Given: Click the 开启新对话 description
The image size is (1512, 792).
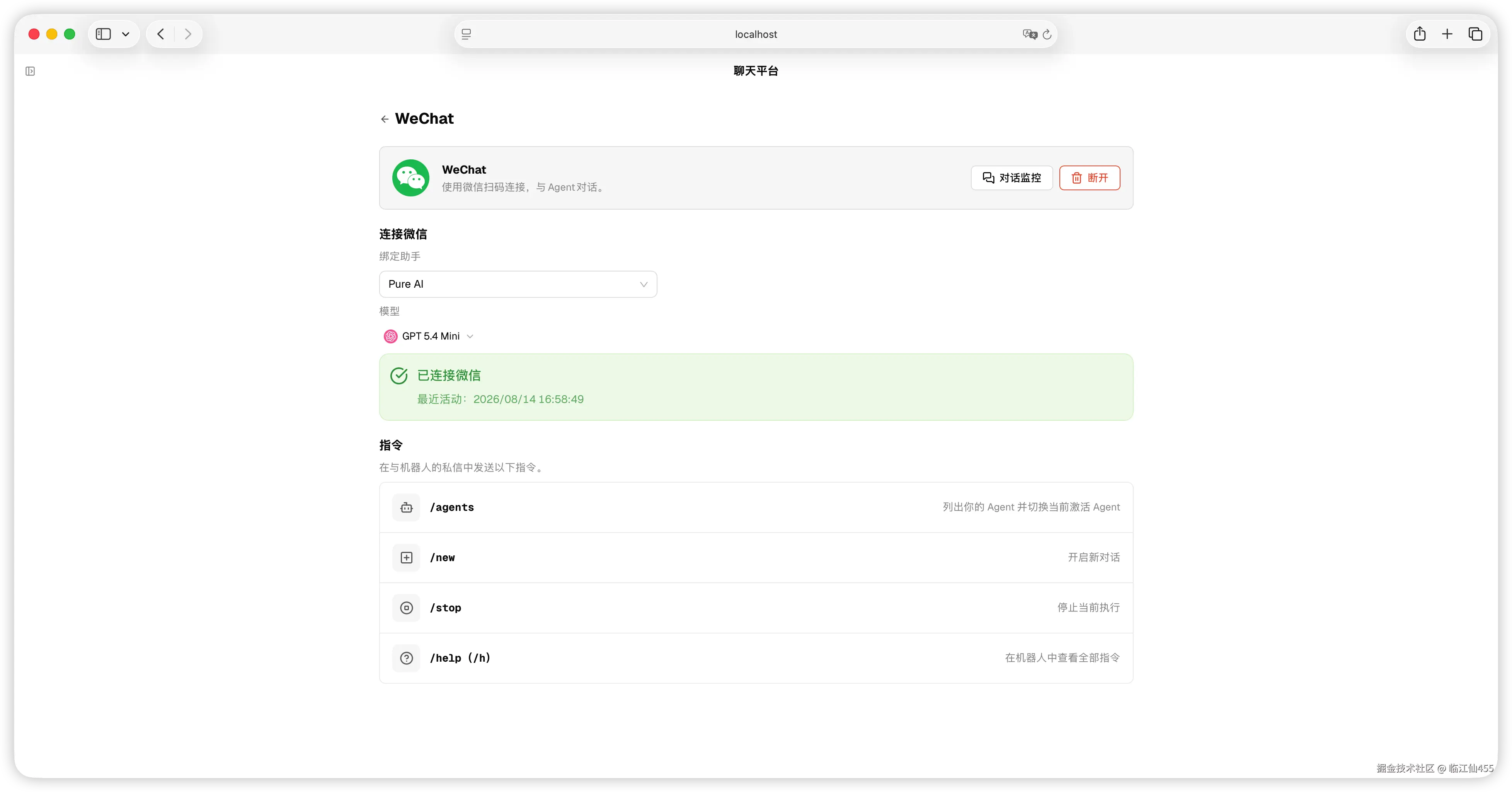Looking at the screenshot, I should tap(1093, 557).
